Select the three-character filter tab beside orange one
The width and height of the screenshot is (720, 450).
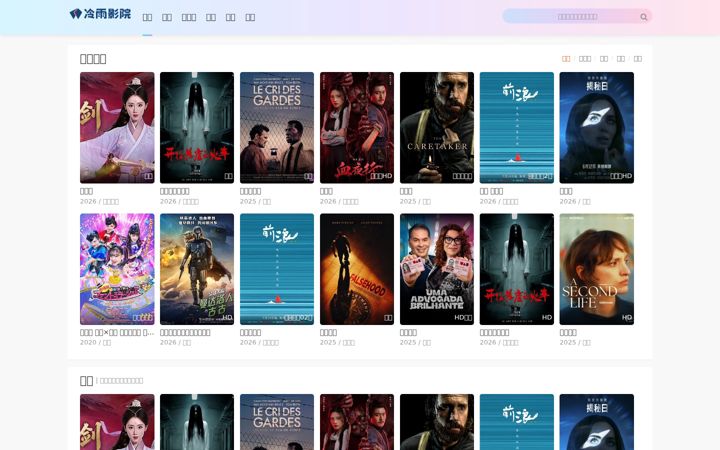pos(585,59)
